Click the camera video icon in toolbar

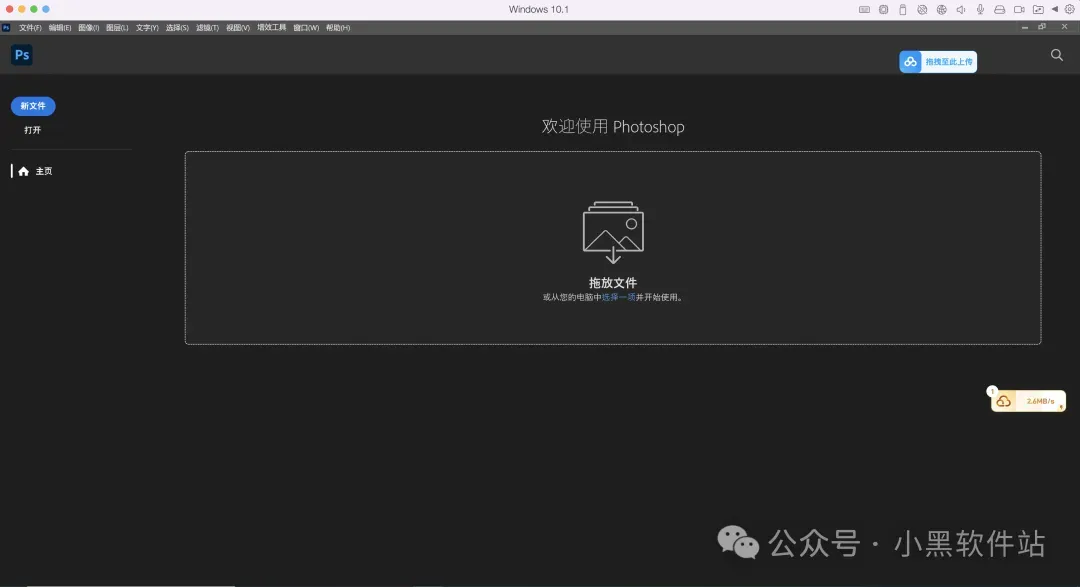1019,10
